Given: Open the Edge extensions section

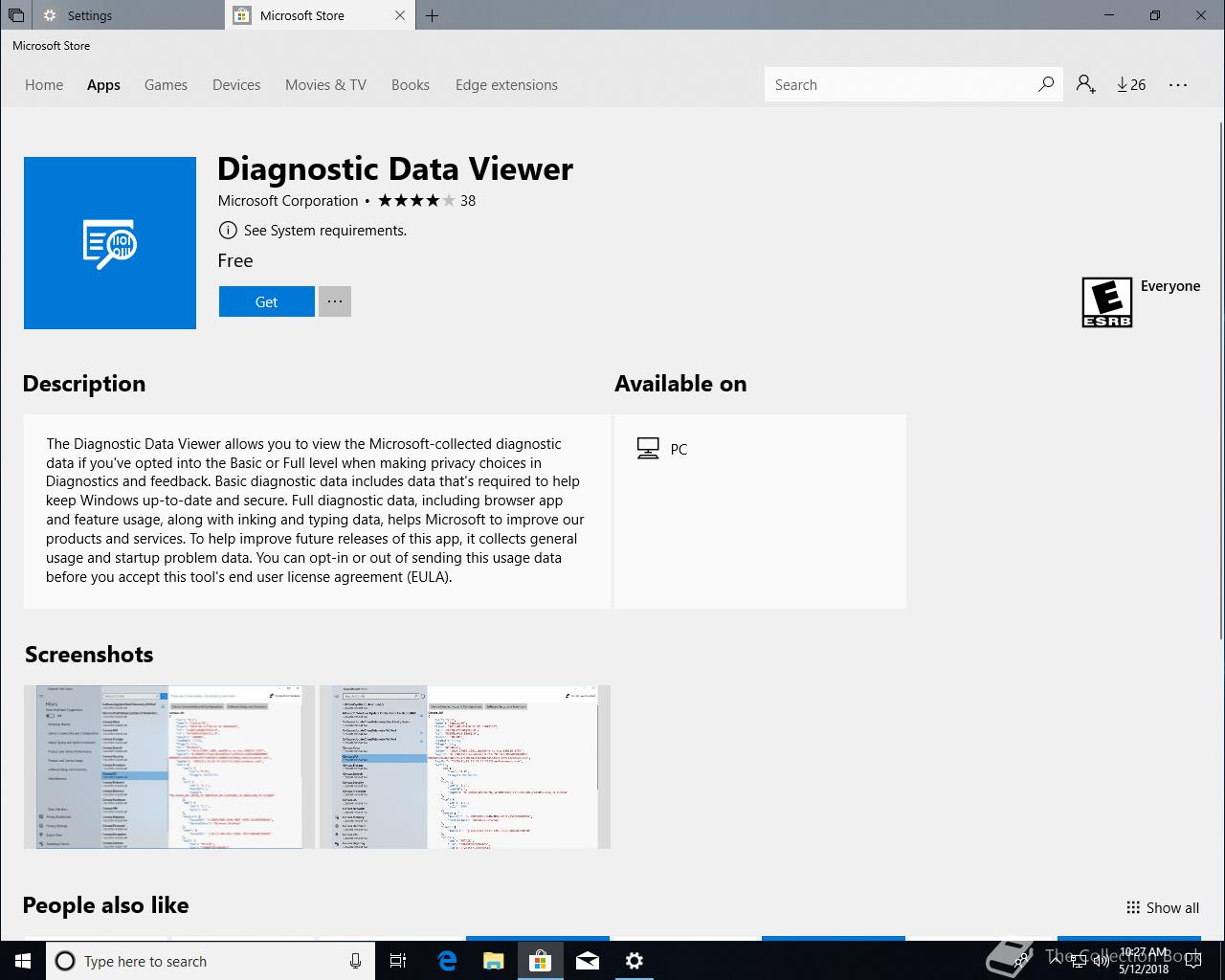Looking at the screenshot, I should click(506, 85).
